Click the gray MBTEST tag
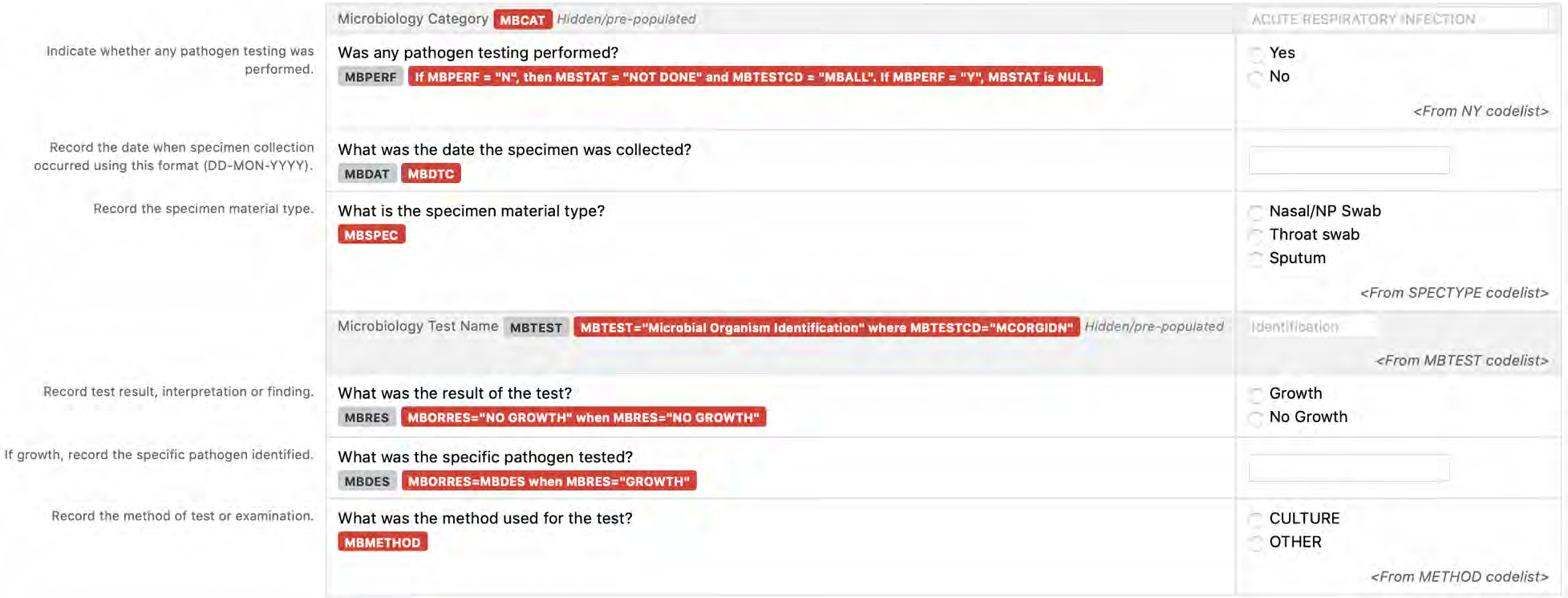Image resolution: width=1568 pixels, height=598 pixels. tap(537, 327)
